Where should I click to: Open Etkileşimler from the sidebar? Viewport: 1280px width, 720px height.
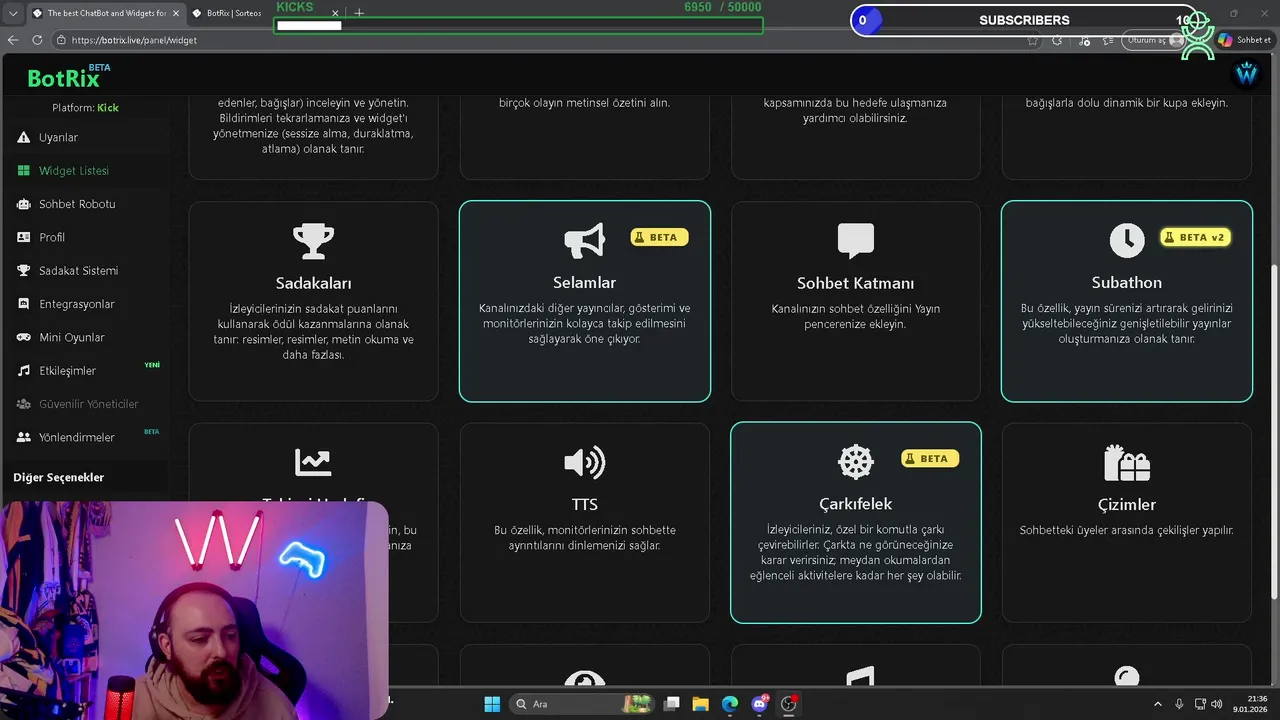tap(67, 371)
